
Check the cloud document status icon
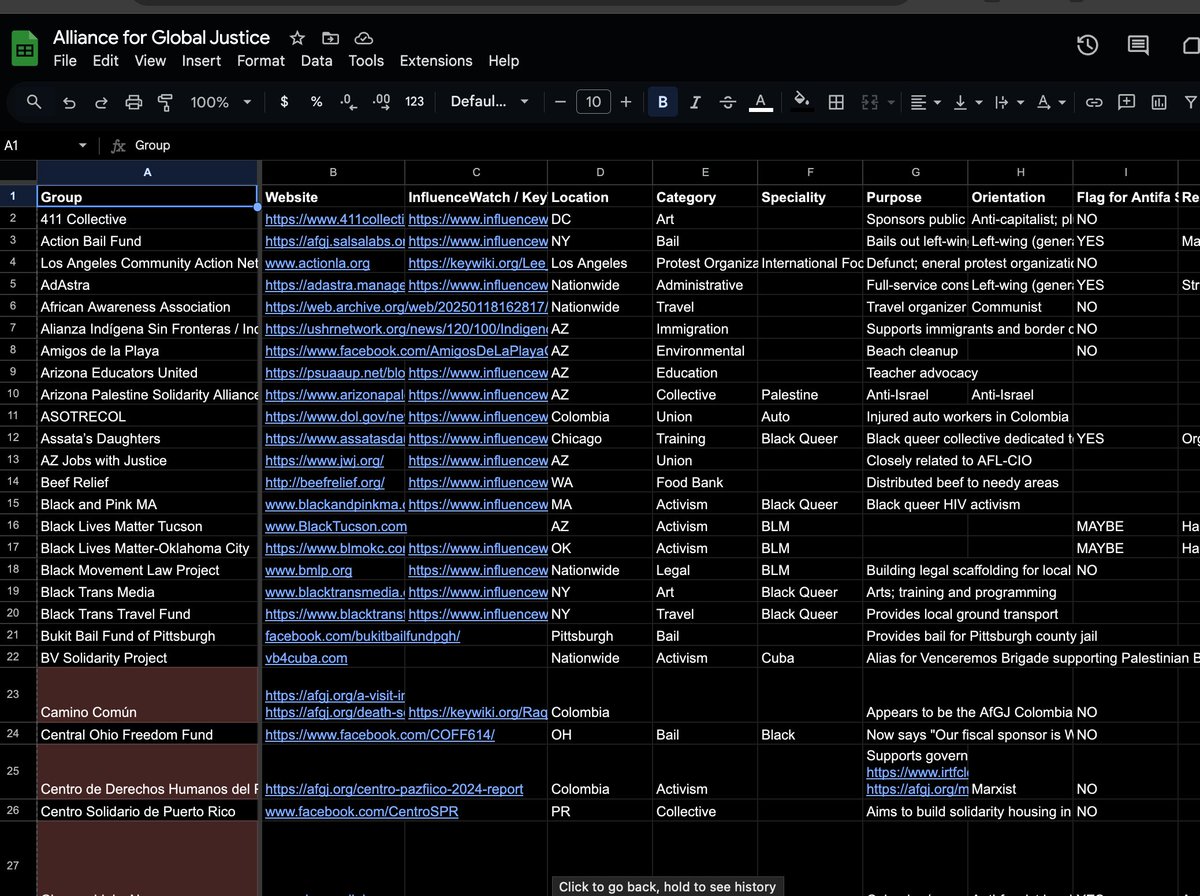pyautogui.click(x=364, y=38)
